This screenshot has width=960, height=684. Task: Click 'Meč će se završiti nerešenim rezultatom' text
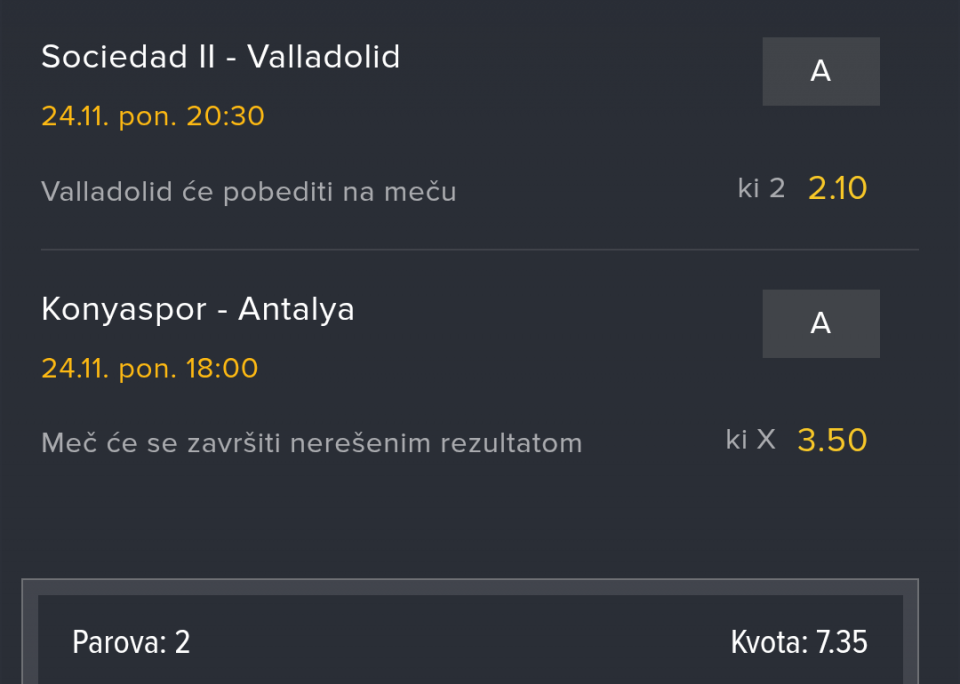[311, 443]
